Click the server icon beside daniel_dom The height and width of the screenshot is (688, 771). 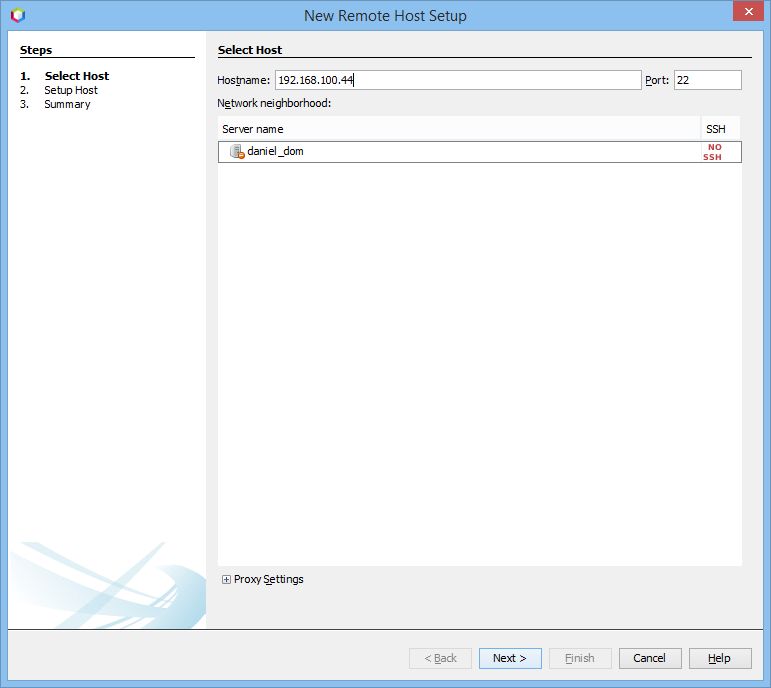tap(237, 152)
